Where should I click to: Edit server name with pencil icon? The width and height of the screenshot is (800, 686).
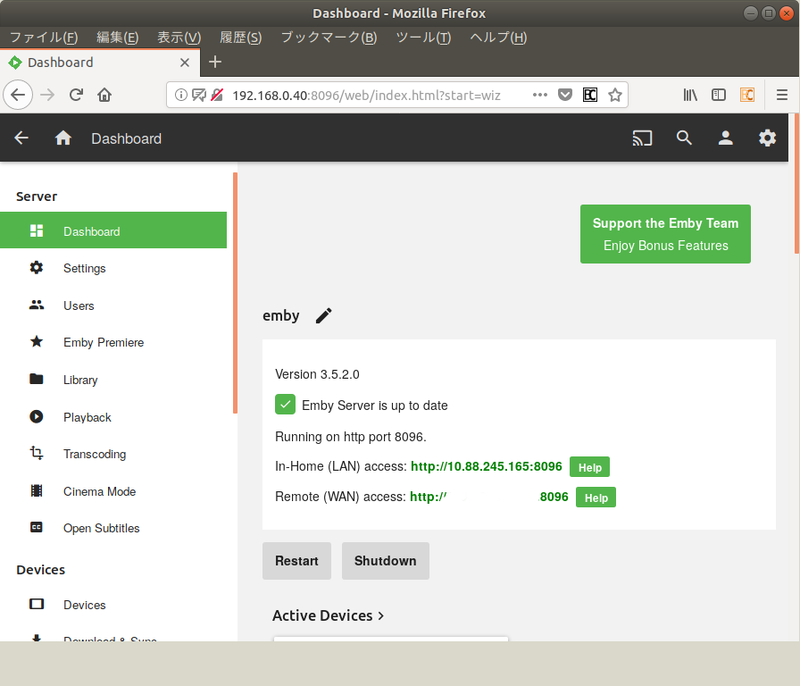323,316
